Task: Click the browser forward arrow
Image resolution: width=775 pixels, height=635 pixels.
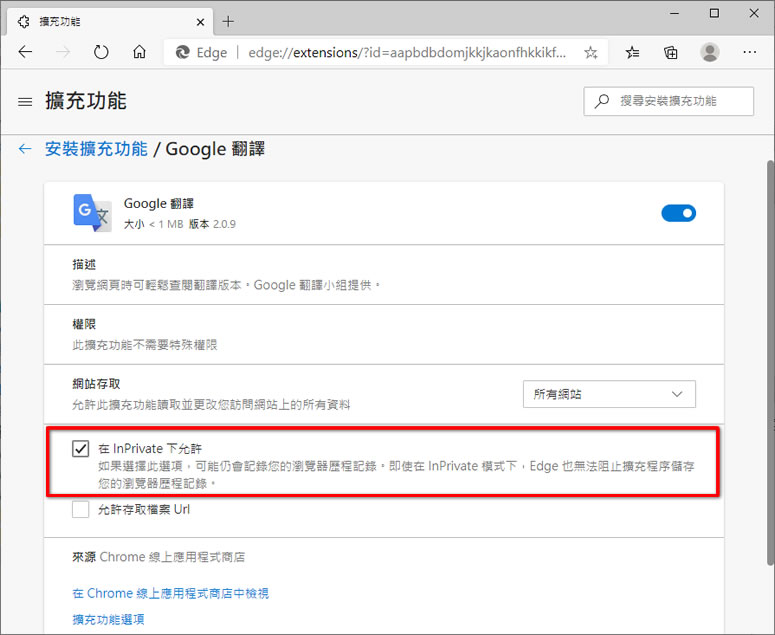Action: click(63, 52)
